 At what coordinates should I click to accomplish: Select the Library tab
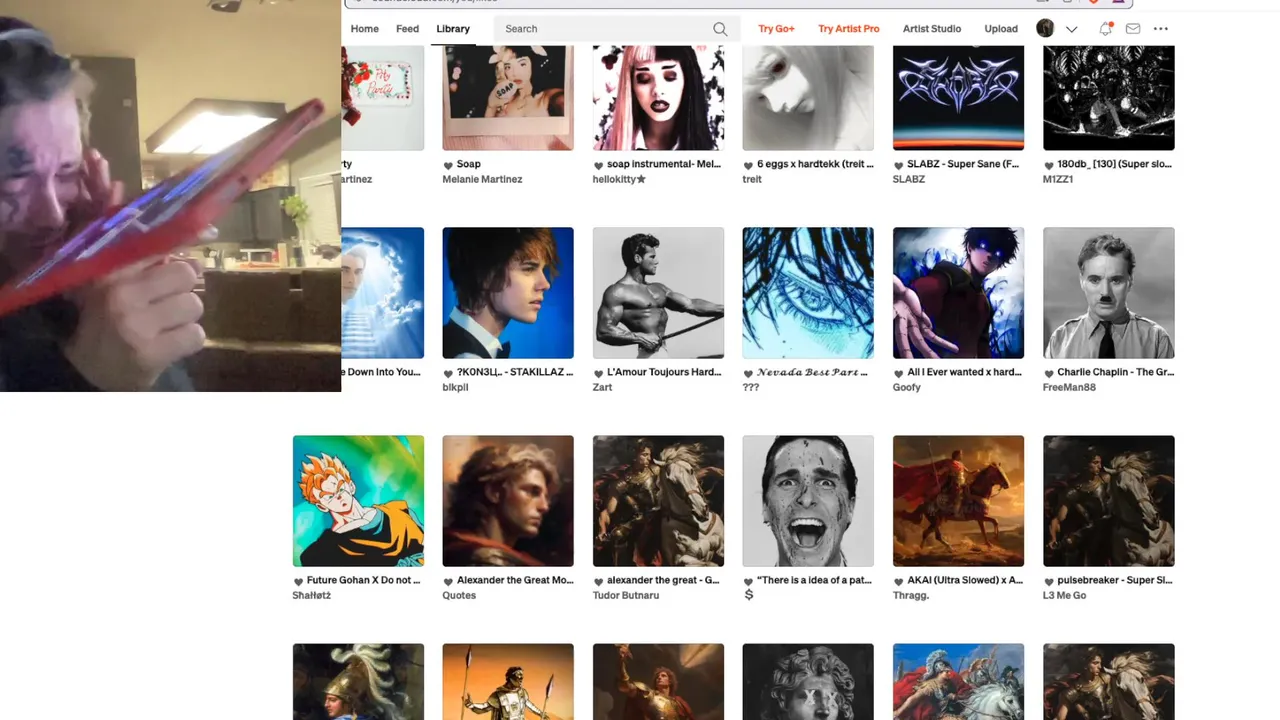click(x=453, y=29)
